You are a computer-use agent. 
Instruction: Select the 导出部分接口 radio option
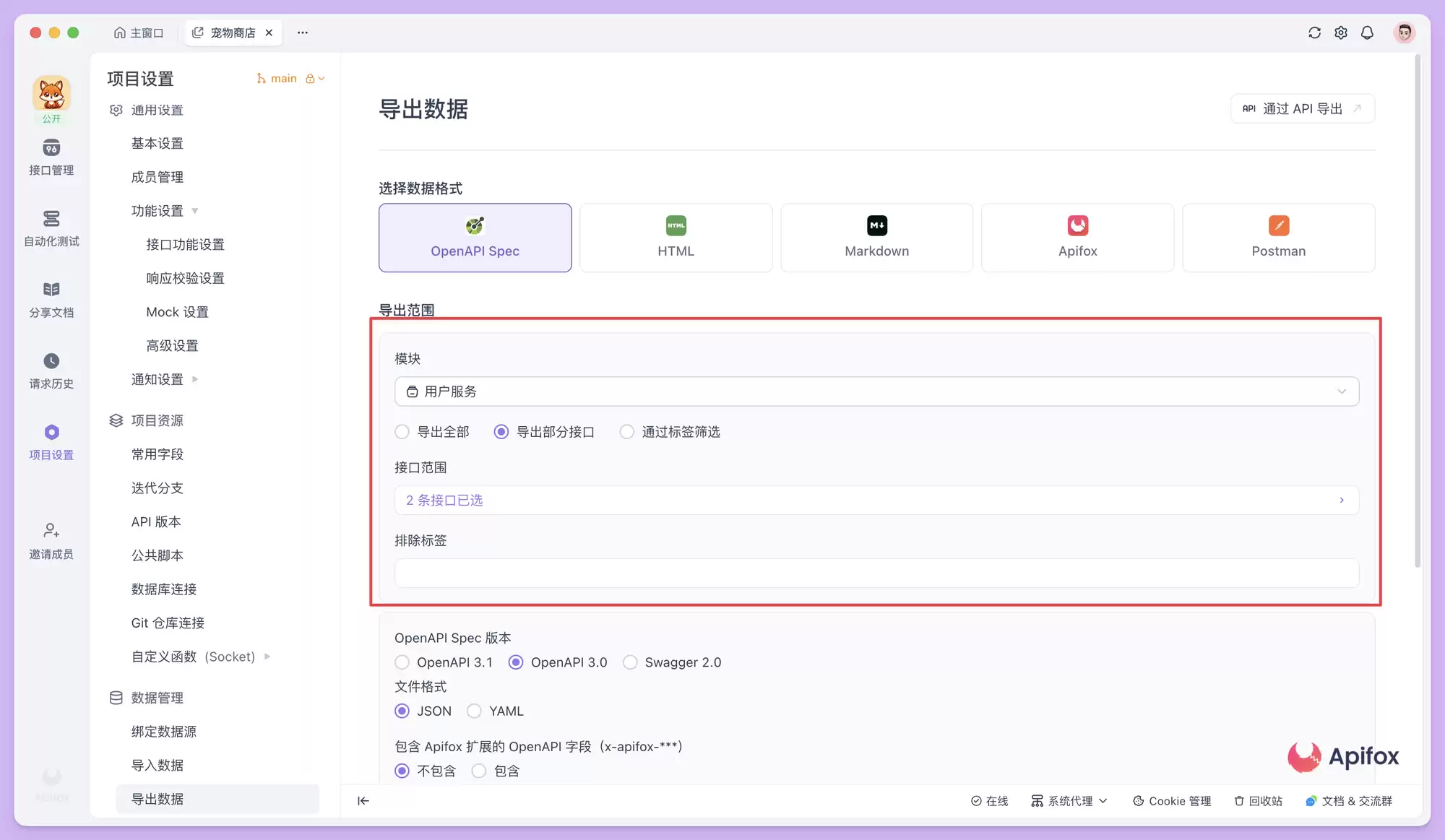pyautogui.click(x=501, y=432)
